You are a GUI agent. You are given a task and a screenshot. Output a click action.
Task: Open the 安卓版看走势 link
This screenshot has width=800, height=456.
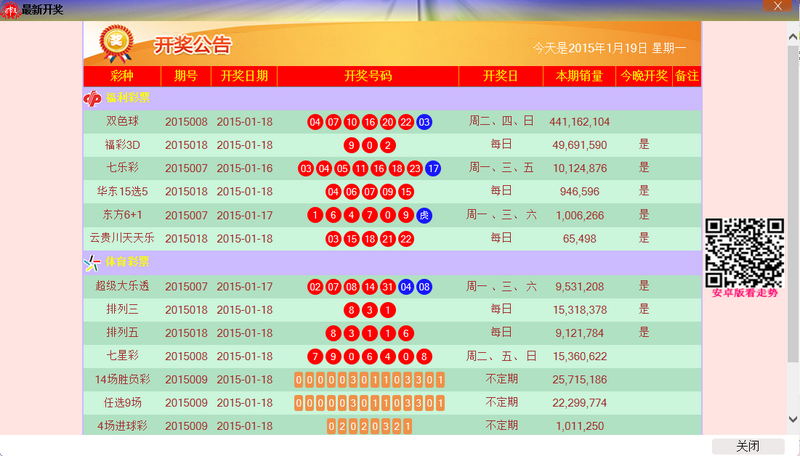click(x=744, y=294)
